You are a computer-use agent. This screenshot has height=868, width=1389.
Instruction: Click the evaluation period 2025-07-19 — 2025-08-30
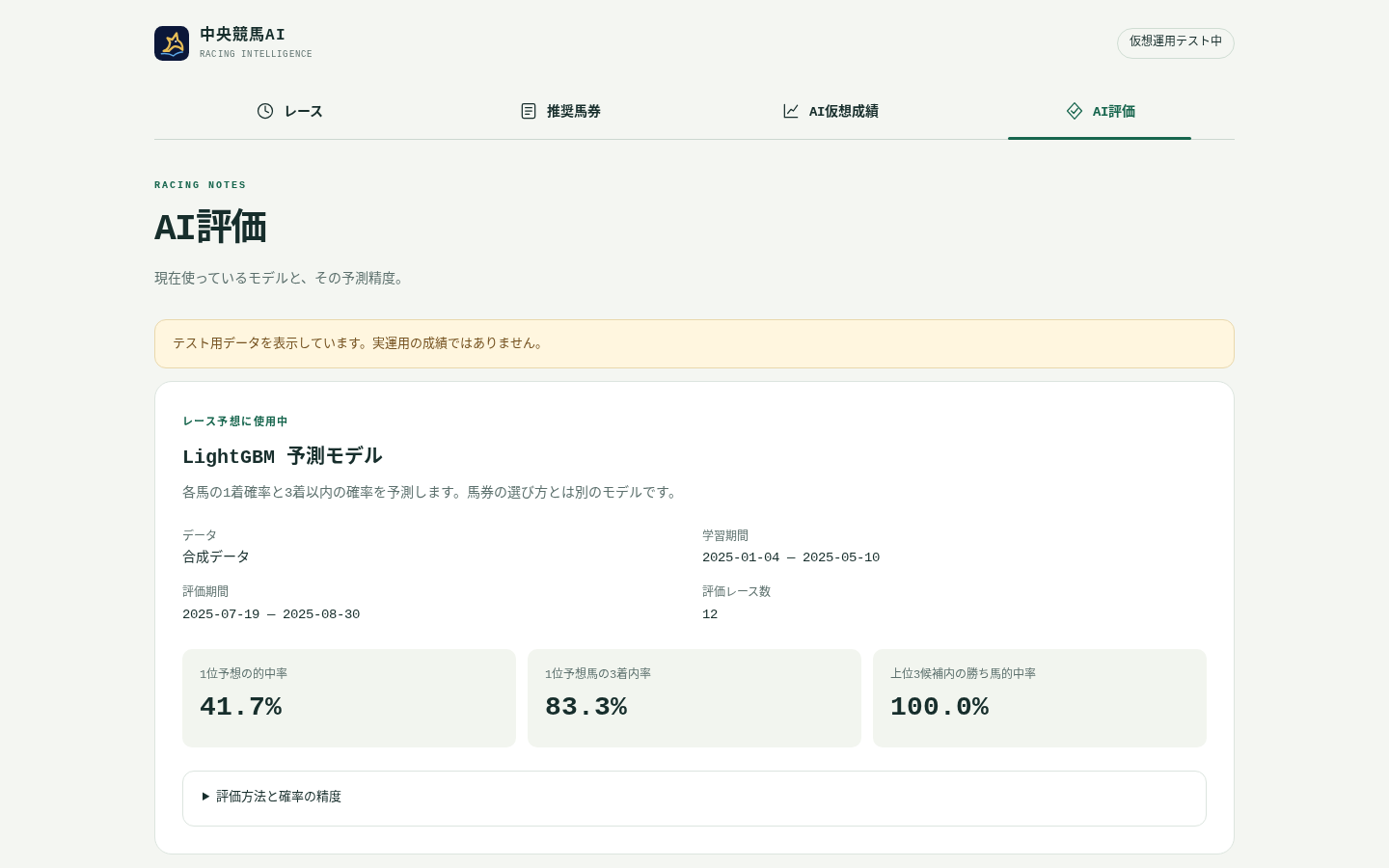click(x=271, y=614)
